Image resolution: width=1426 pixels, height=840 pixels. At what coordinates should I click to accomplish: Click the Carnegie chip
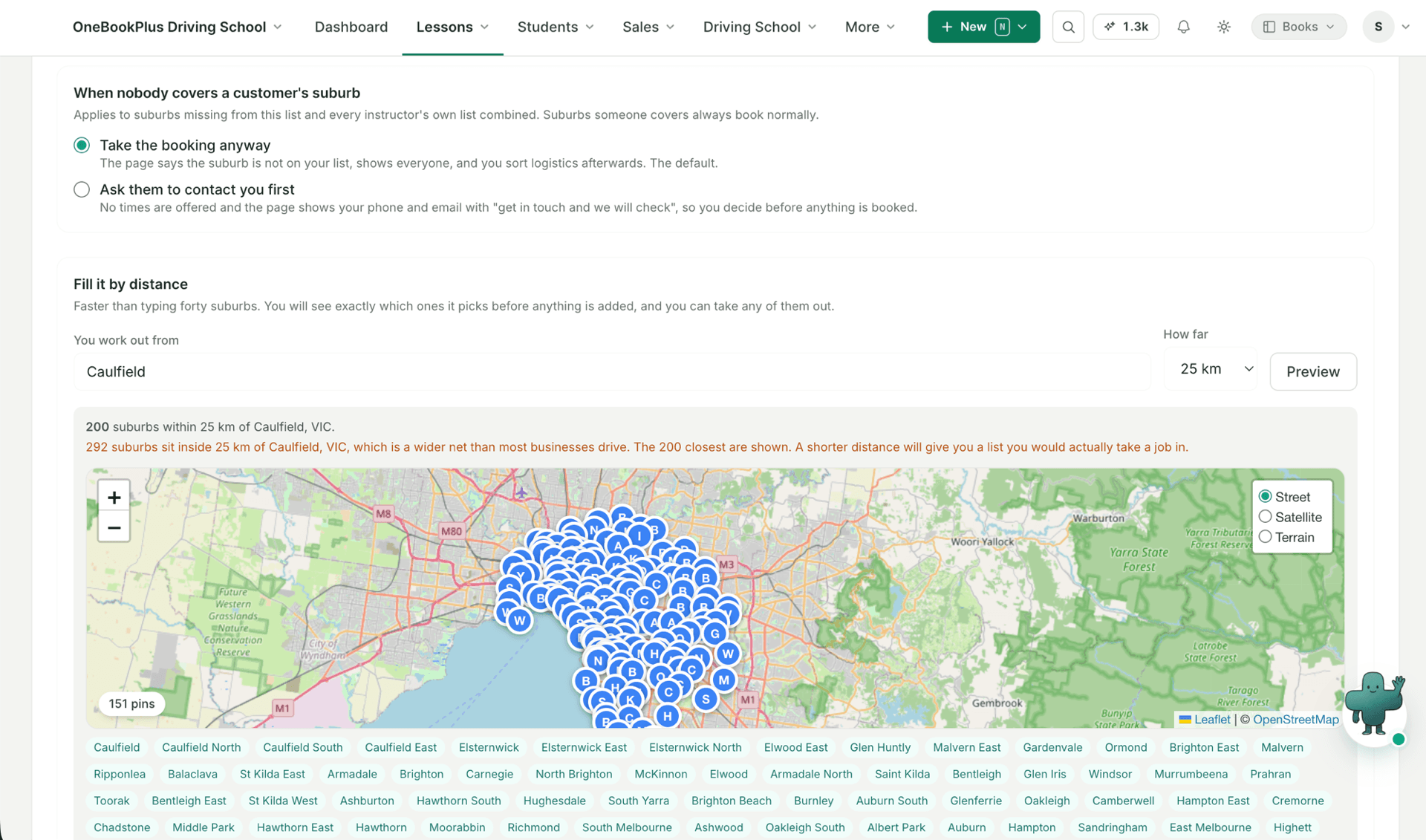[x=489, y=774]
